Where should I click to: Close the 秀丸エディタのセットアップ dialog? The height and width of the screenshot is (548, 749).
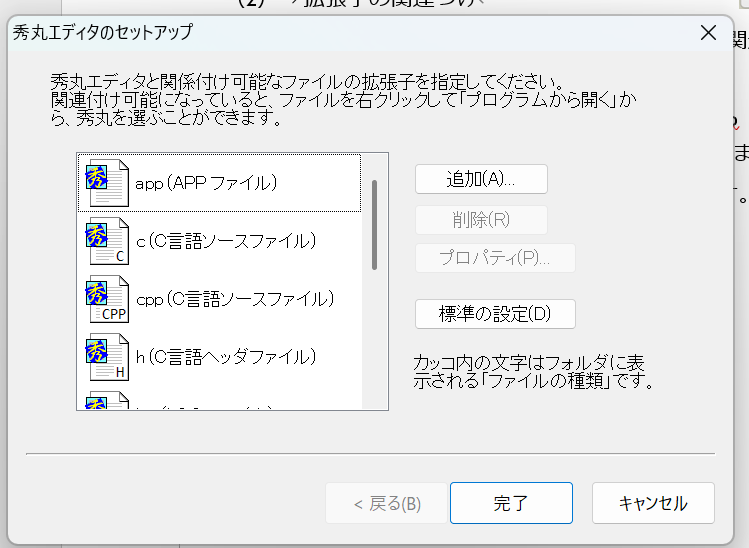click(708, 32)
